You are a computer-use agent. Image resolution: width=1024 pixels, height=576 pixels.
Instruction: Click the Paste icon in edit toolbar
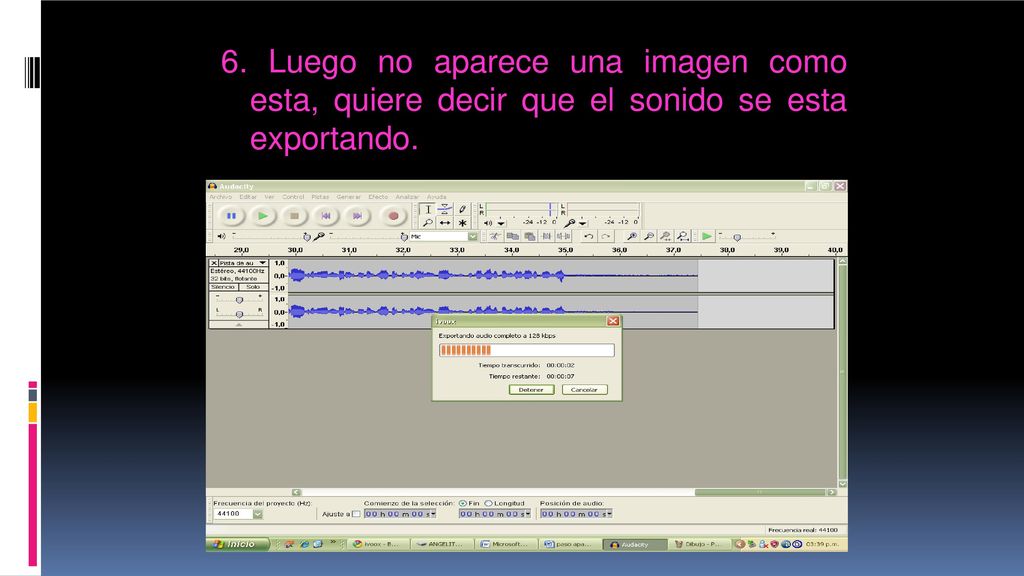coord(530,236)
